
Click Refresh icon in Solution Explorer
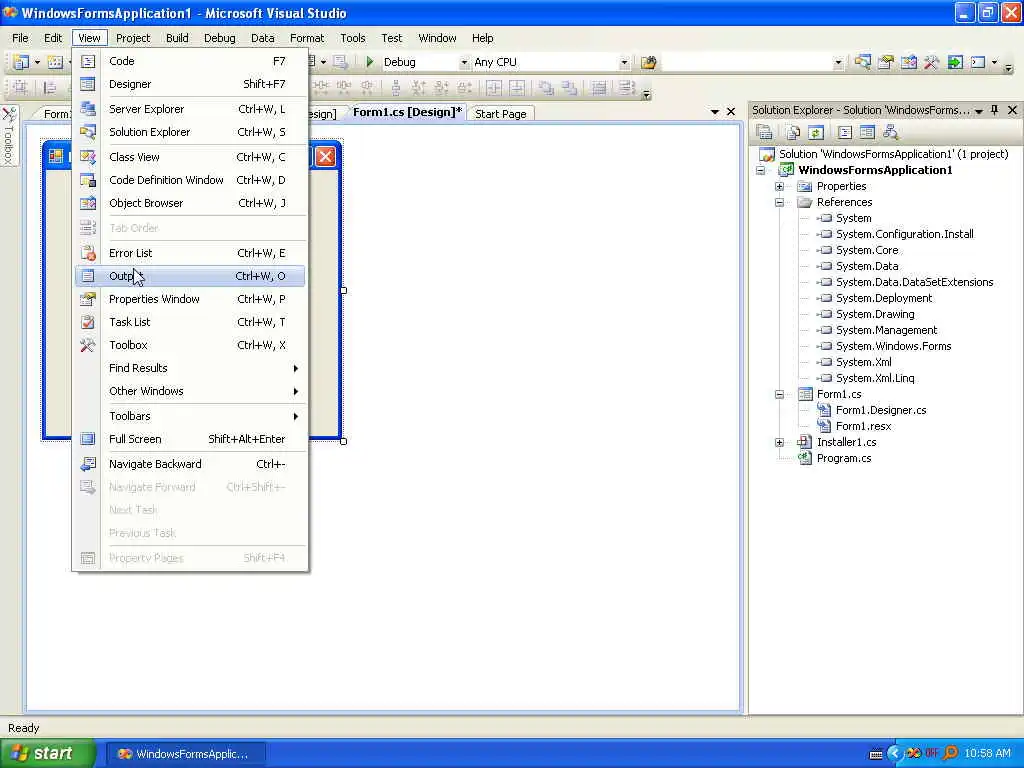coord(816,133)
